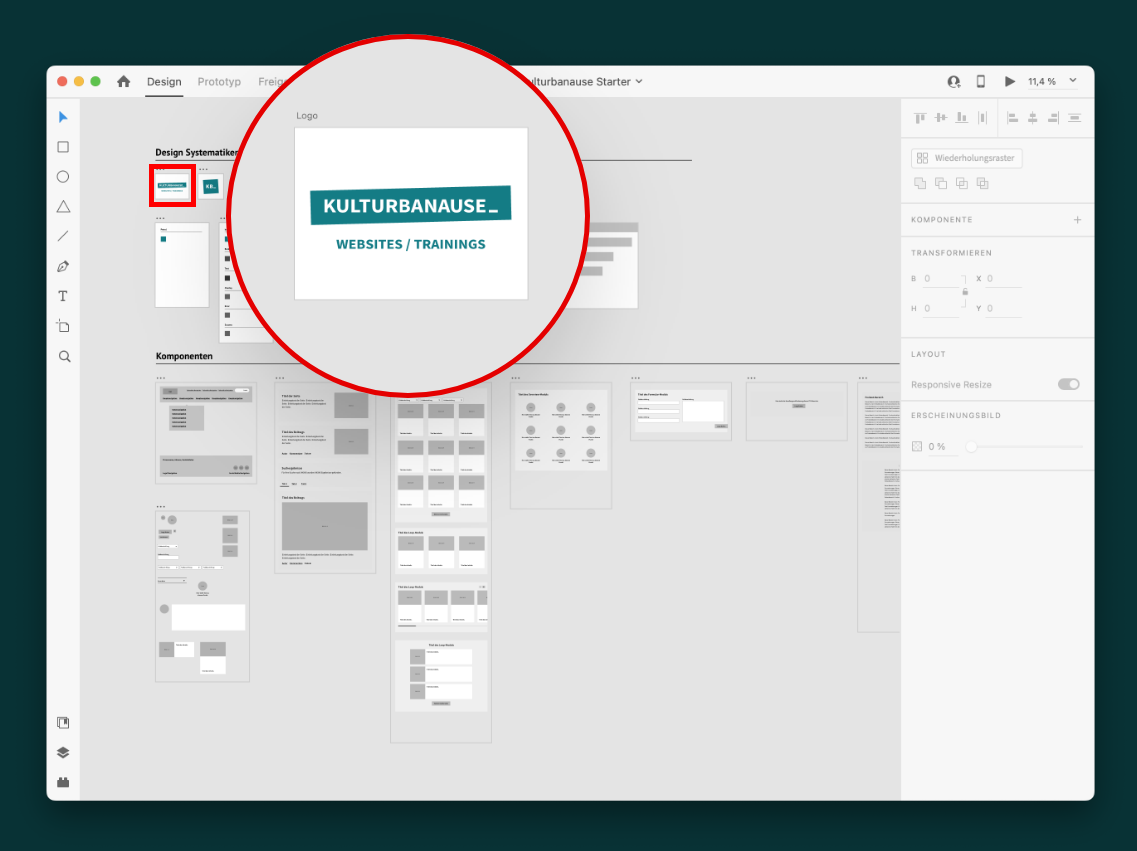Screen dimensions: 1137x851
Task: Click the Home icon
Action: (x=124, y=82)
